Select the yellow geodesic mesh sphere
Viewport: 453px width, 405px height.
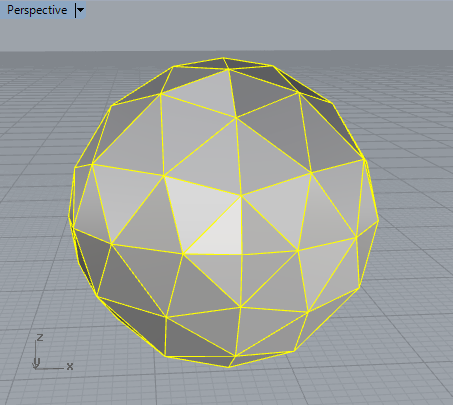pyautogui.click(x=223, y=212)
